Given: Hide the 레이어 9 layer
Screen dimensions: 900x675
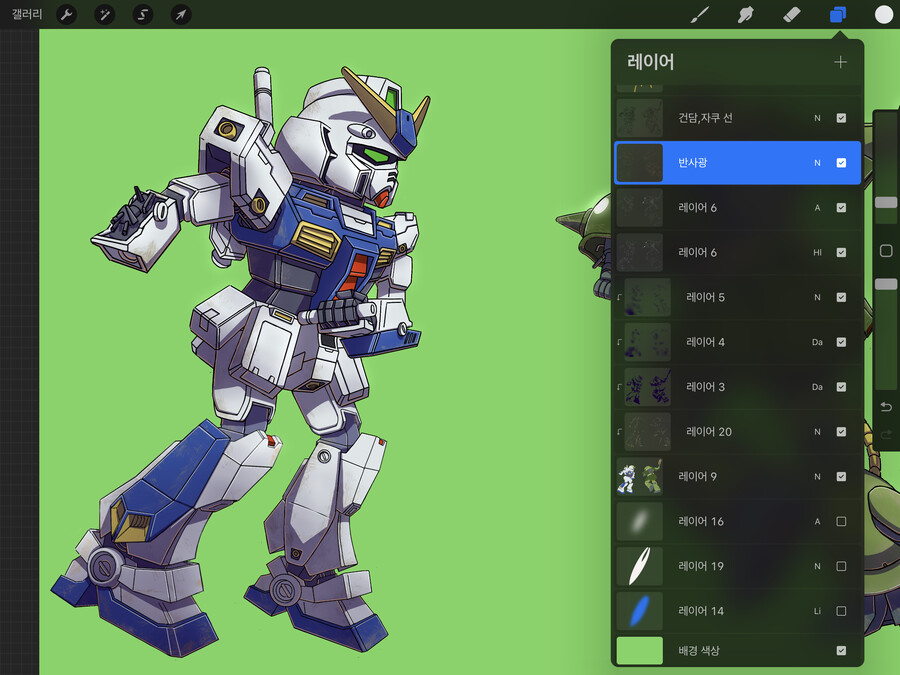Looking at the screenshot, I should pyautogui.click(x=841, y=476).
